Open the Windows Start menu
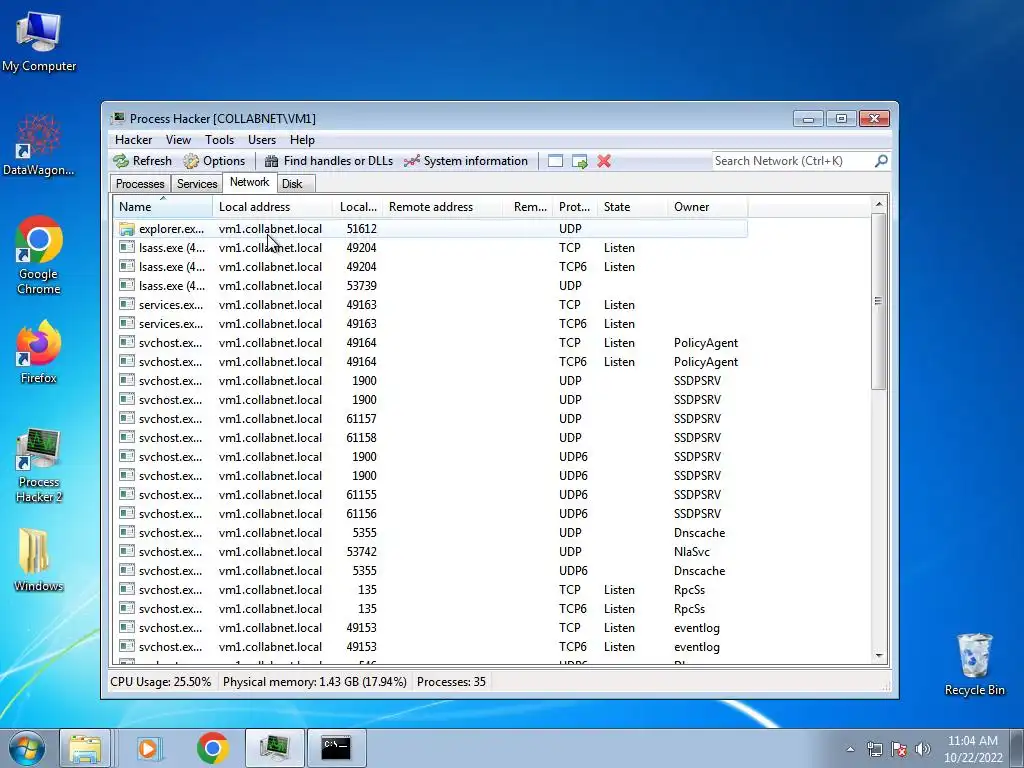 tap(26, 748)
